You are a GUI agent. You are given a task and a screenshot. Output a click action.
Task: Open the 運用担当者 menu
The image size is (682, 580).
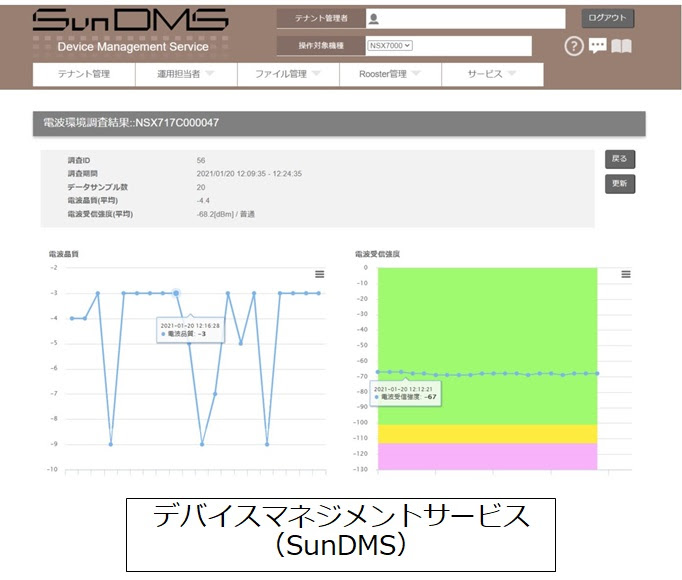pyautogui.click(x=186, y=74)
